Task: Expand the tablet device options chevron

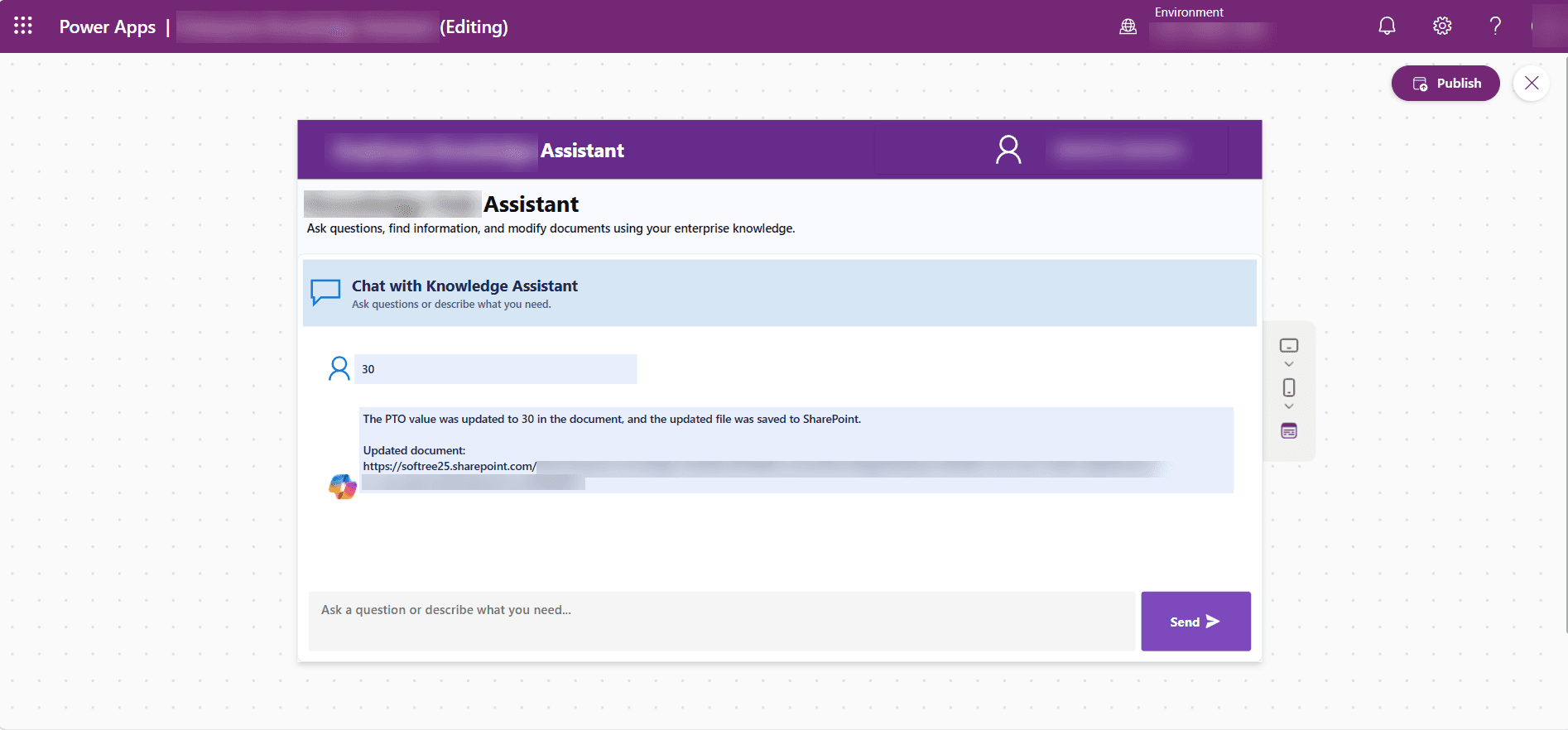Action: point(1289,364)
